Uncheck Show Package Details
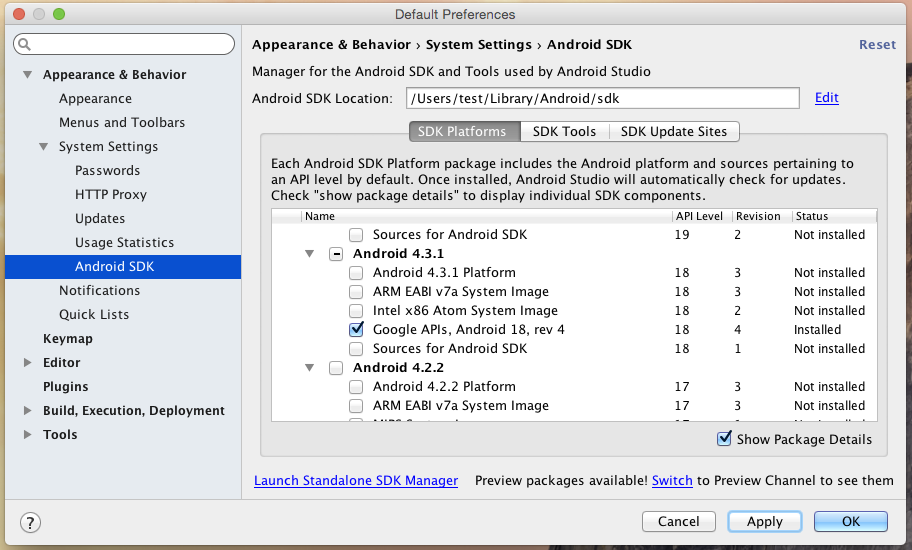This screenshot has height=550, width=912. pyautogui.click(x=724, y=439)
